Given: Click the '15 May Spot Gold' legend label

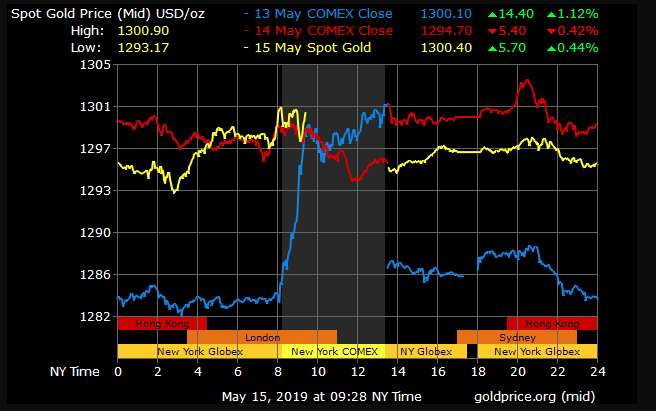Looking at the screenshot, I should coord(313,48).
